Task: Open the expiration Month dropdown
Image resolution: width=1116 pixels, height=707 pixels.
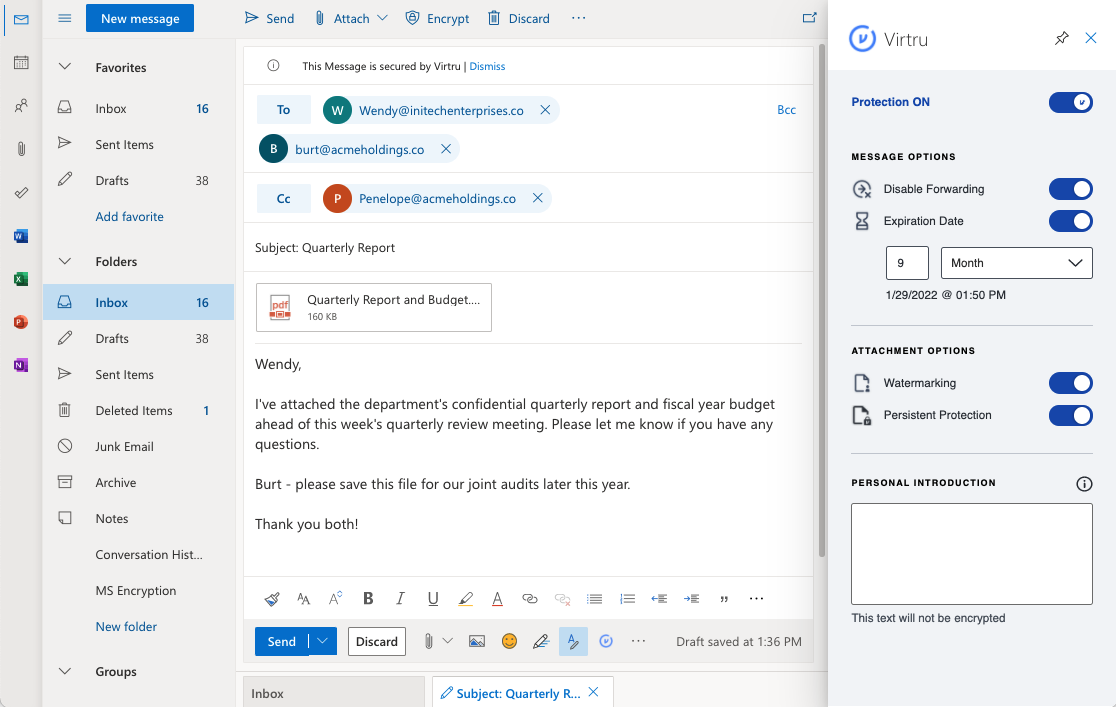Action: [1016, 263]
